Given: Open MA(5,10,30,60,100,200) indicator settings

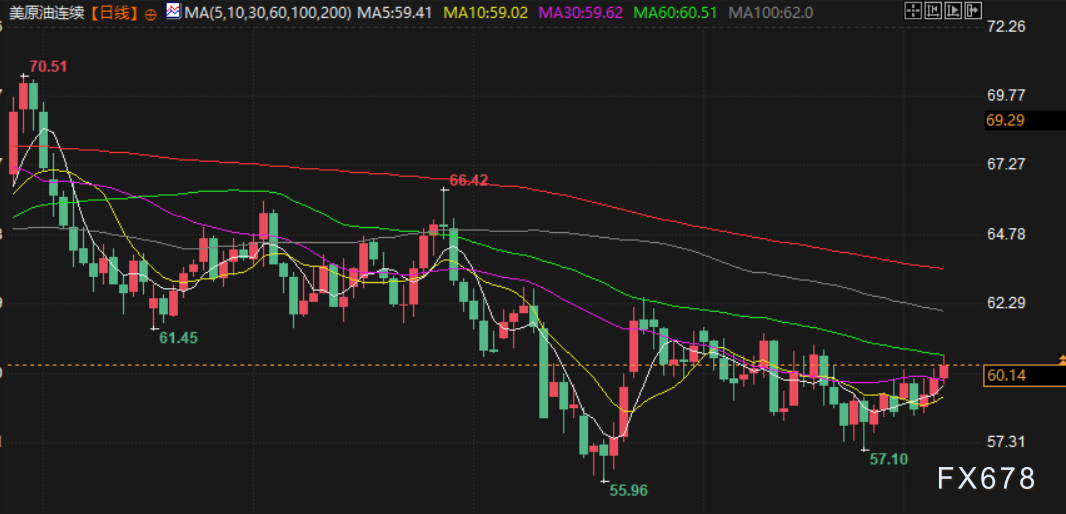Looking at the screenshot, I should pyautogui.click(x=268, y=13).
